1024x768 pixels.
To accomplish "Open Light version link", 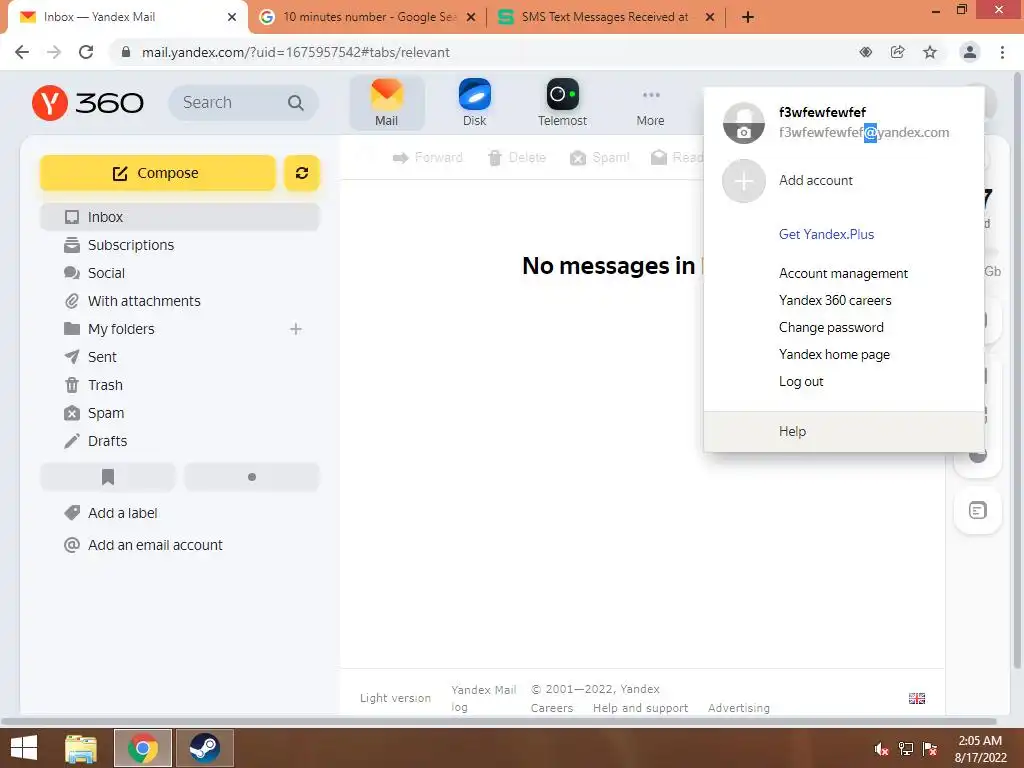I will tap(395, 698).
